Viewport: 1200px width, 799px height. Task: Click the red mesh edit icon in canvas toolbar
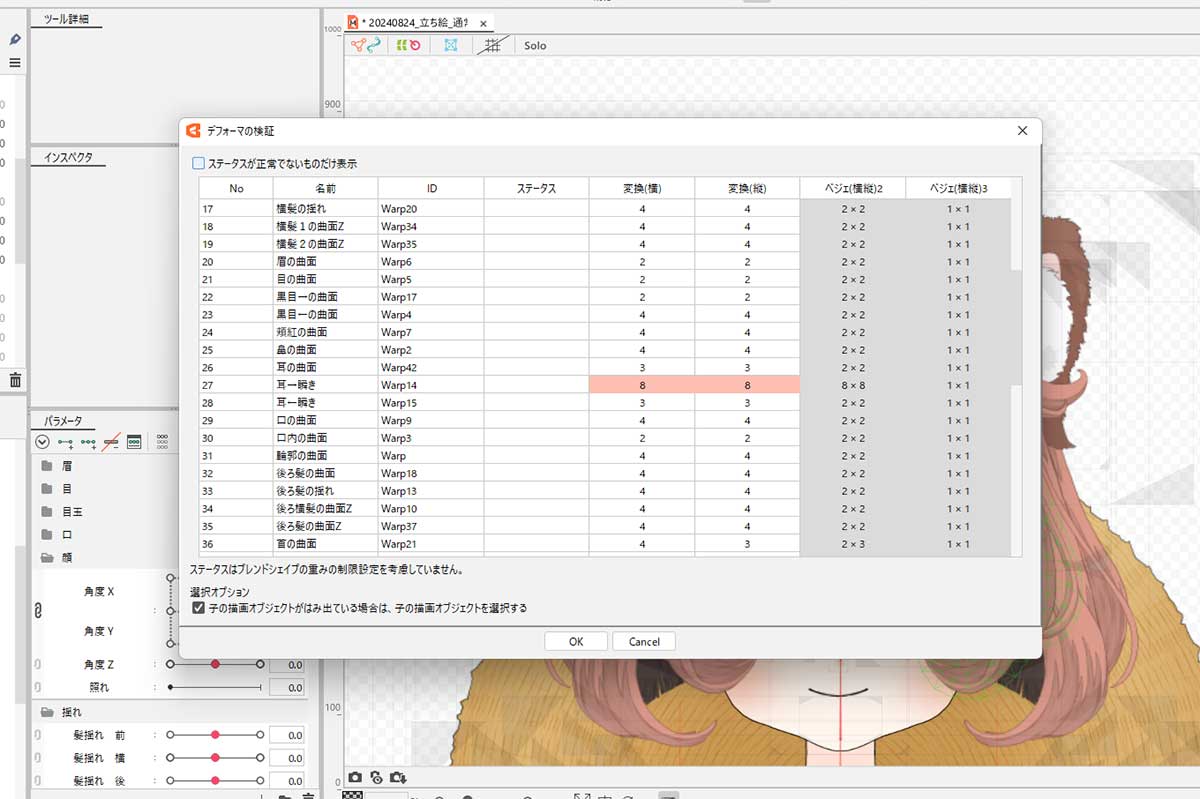tap(358, 45)
